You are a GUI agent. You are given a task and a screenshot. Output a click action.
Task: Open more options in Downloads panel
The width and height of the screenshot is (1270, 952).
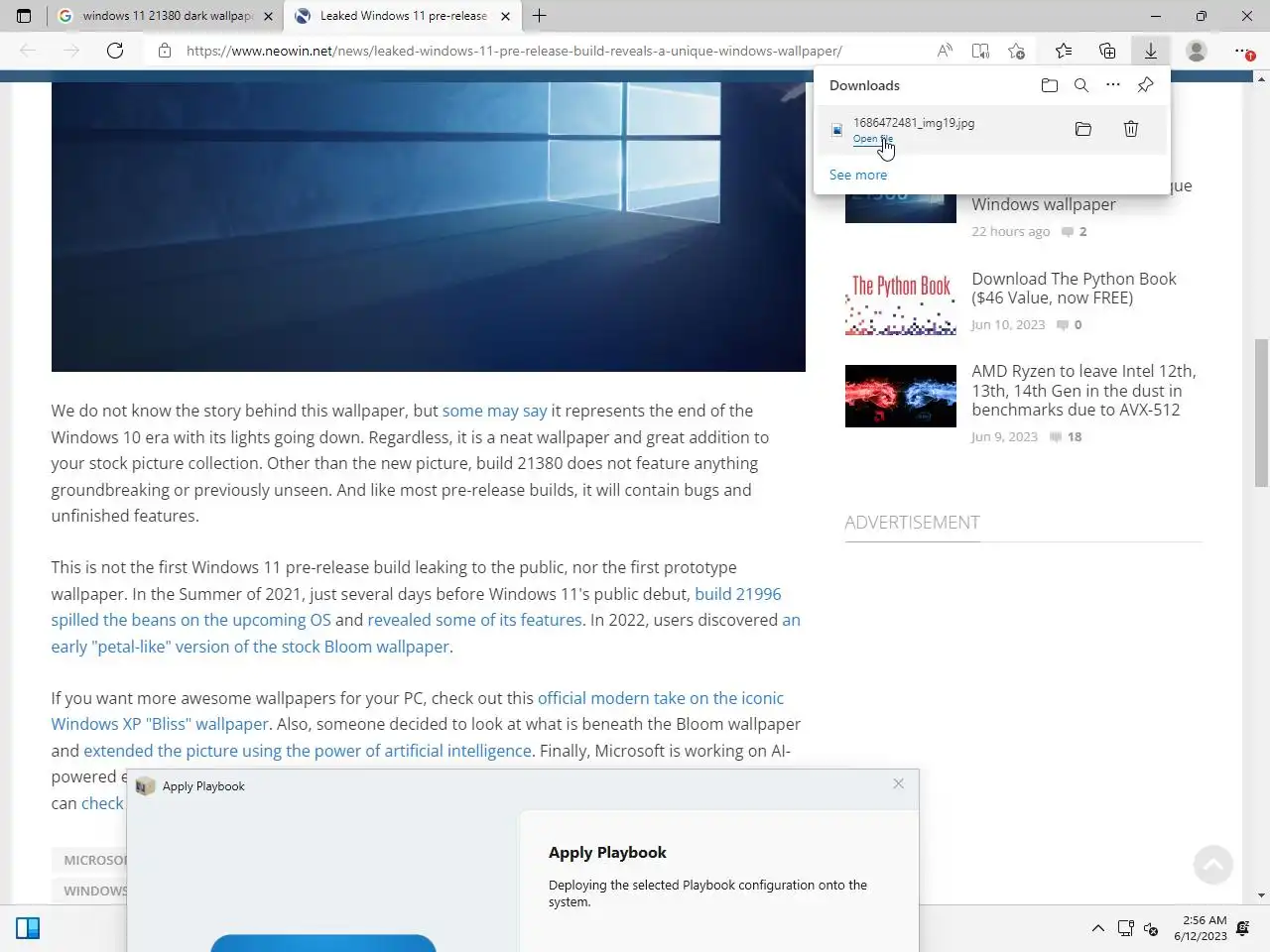coord(1113,85)
